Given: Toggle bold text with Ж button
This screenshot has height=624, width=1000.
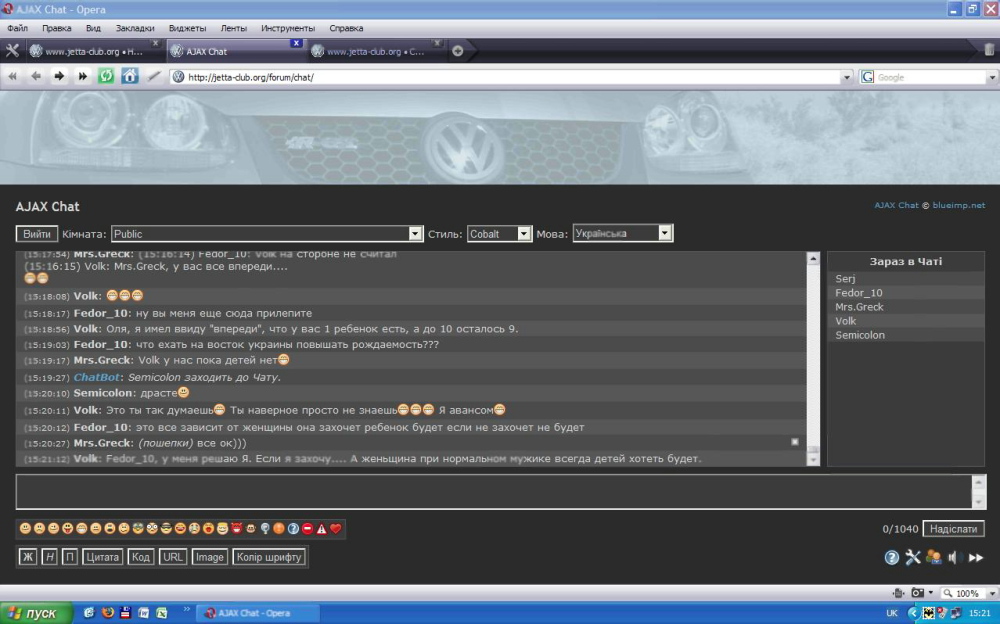Looking at the screenshot, I should click(27, 557).
